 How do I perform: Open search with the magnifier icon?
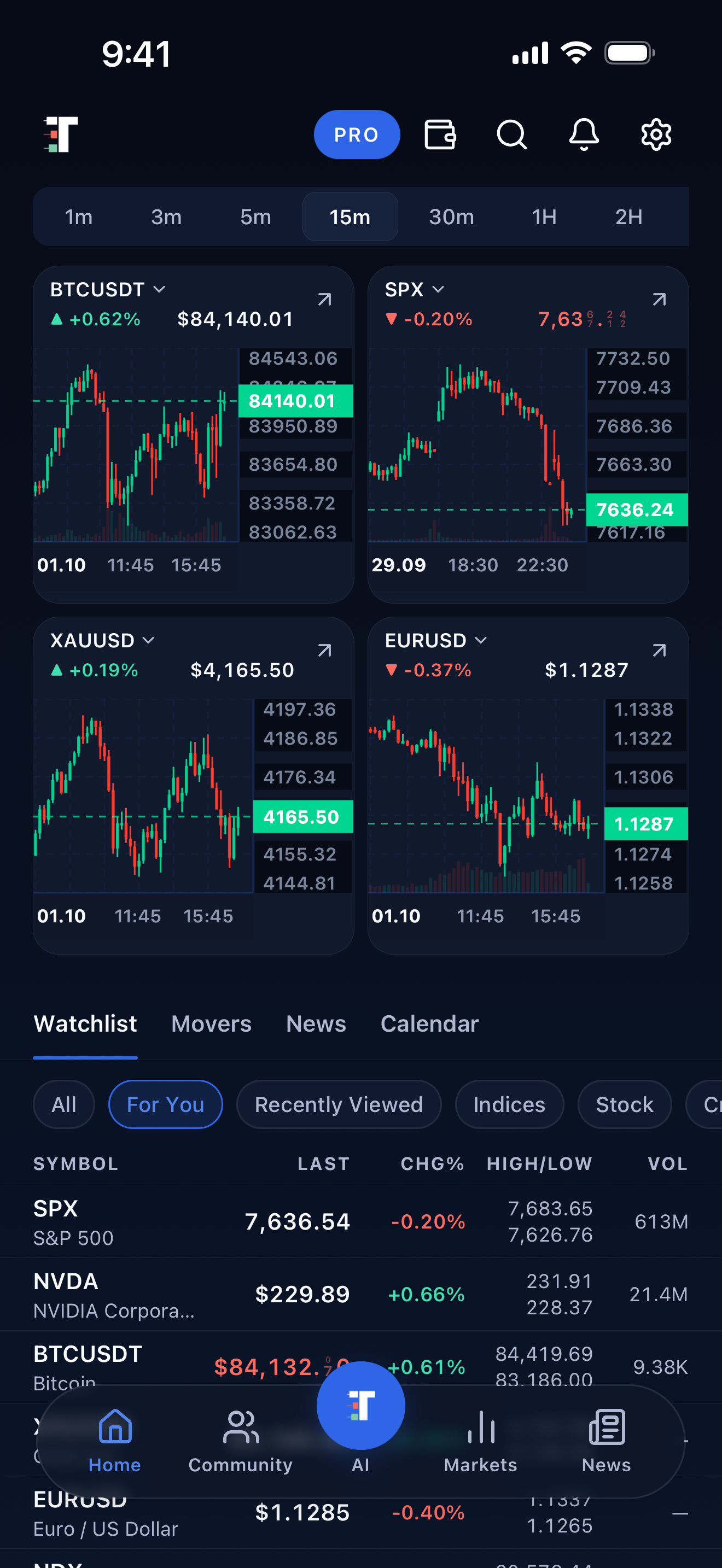tap(511, 134)
